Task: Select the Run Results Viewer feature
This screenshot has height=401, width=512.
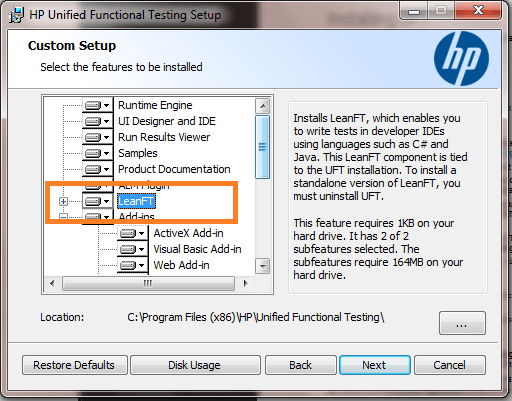Action: (164, 137)
